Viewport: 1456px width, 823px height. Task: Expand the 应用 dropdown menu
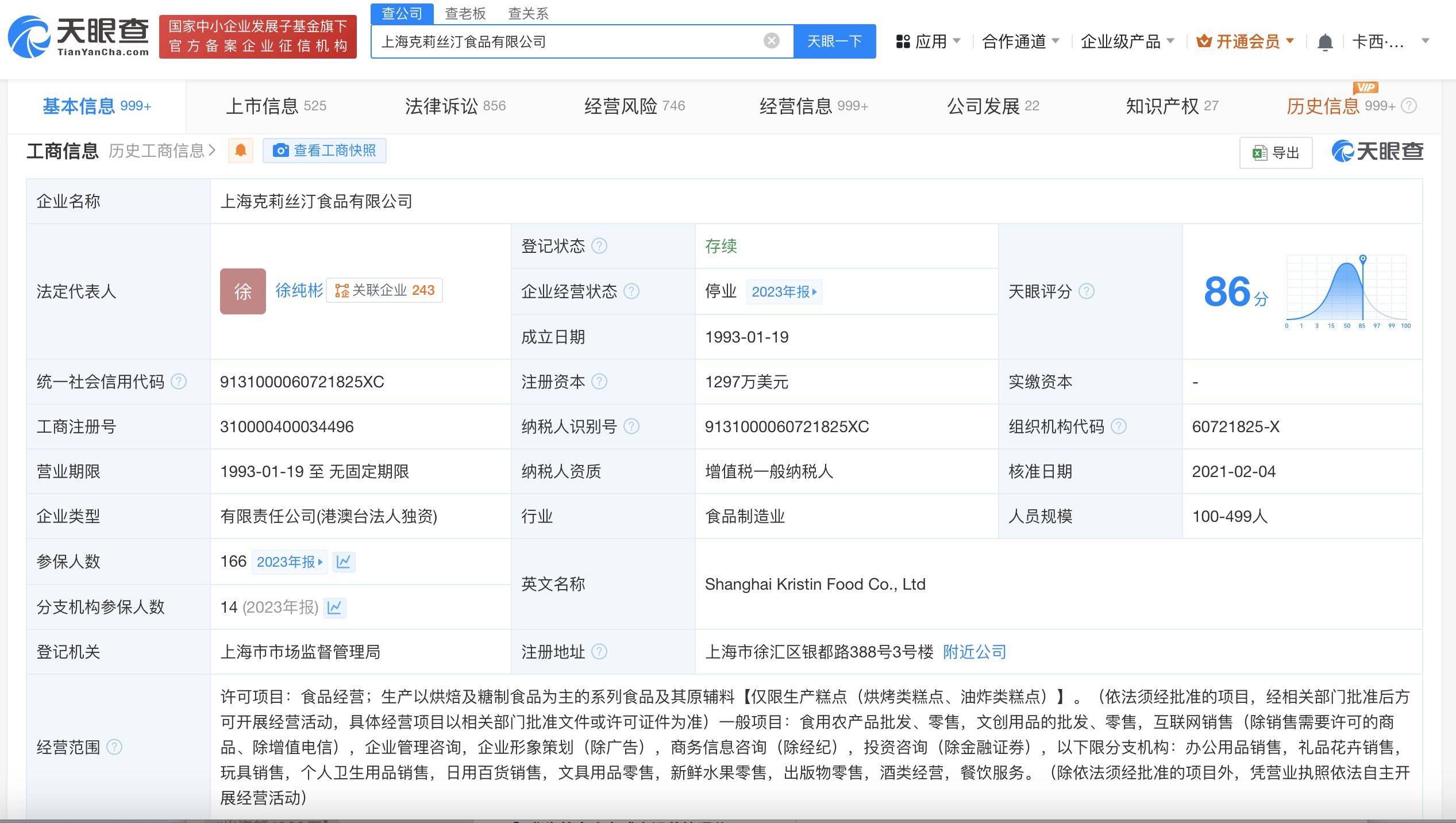(x=928, y=41)
